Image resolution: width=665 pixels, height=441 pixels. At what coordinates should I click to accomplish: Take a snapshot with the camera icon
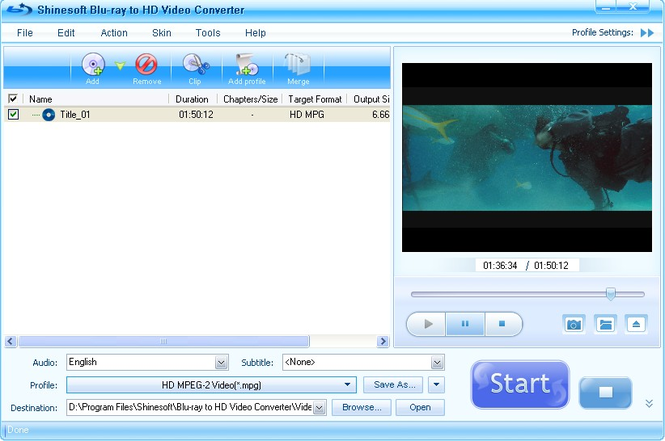click(574, 324)
